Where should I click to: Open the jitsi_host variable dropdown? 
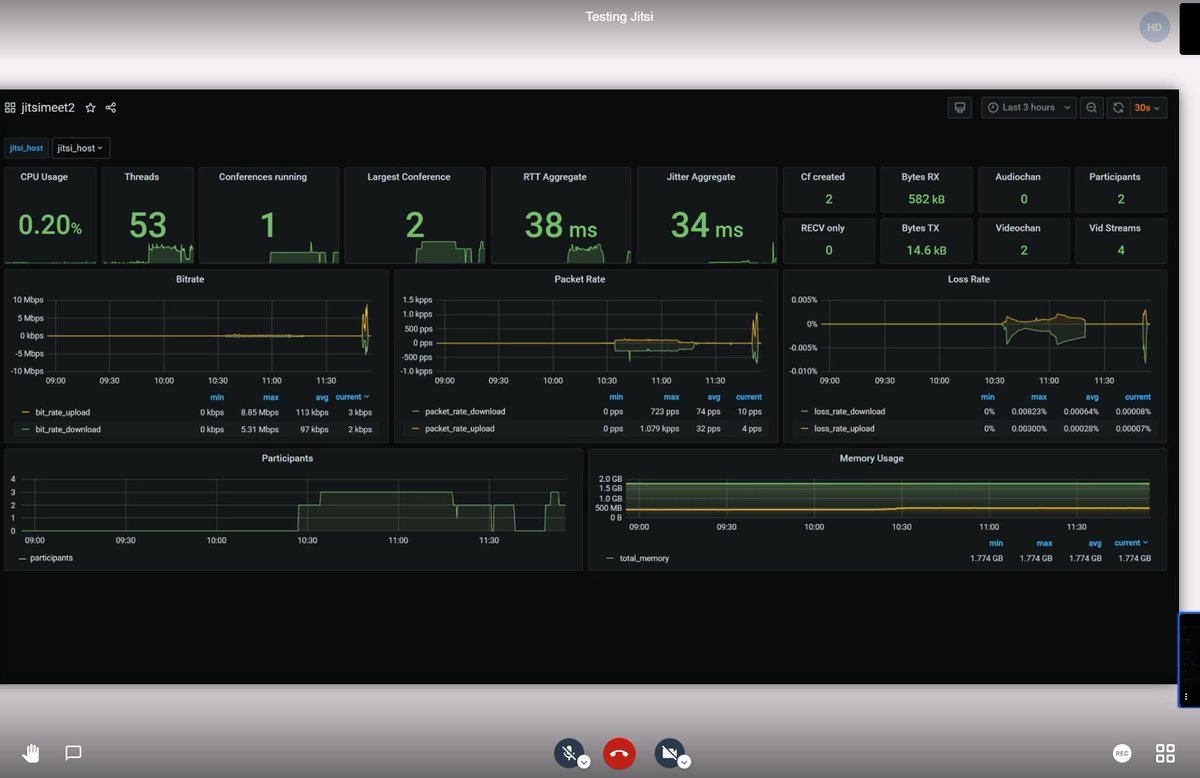[81, 148]
